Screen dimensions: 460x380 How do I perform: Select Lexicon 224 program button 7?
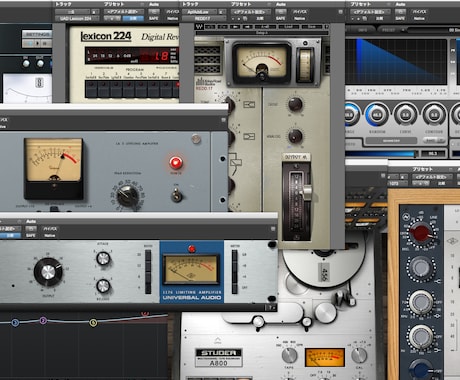pos(166,89)
